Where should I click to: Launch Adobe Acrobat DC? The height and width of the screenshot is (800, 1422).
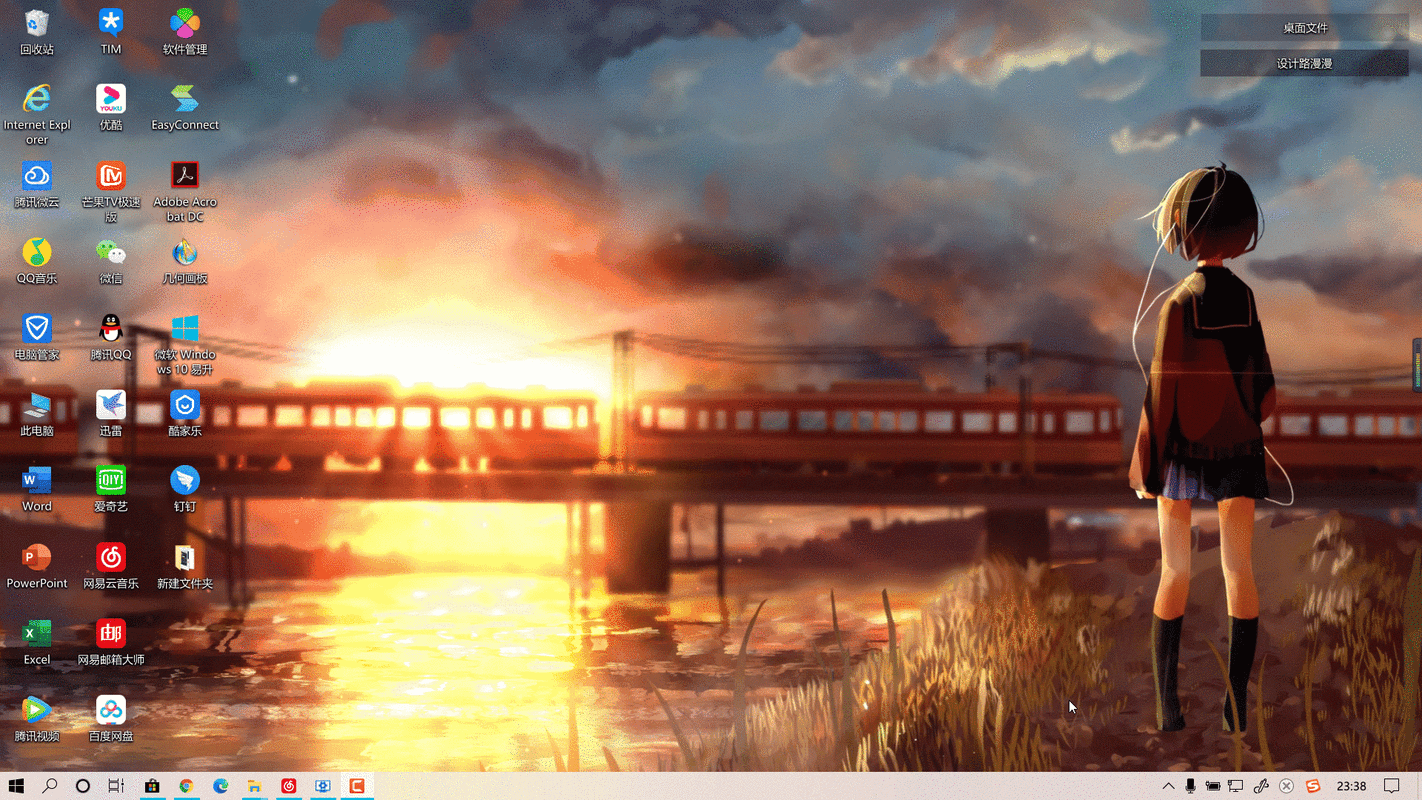pos(184,176)
